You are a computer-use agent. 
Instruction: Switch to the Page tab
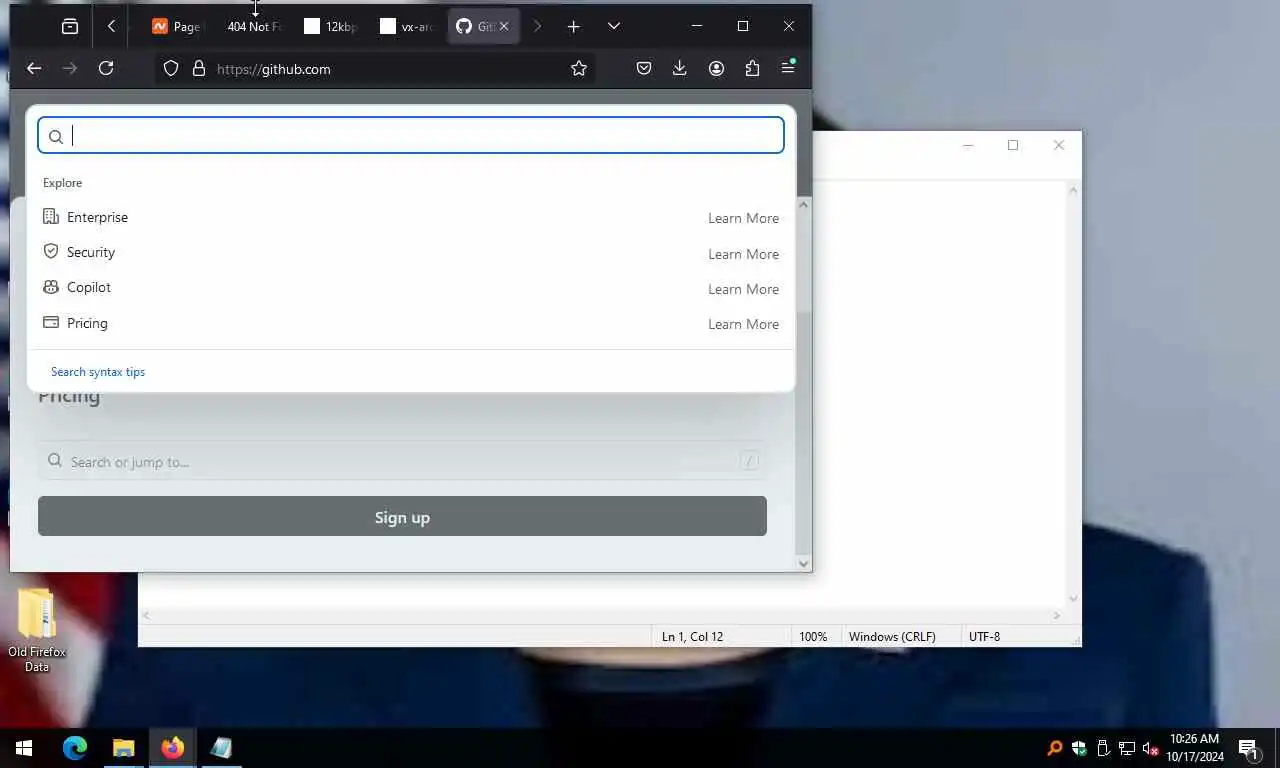tap(174, 27)
